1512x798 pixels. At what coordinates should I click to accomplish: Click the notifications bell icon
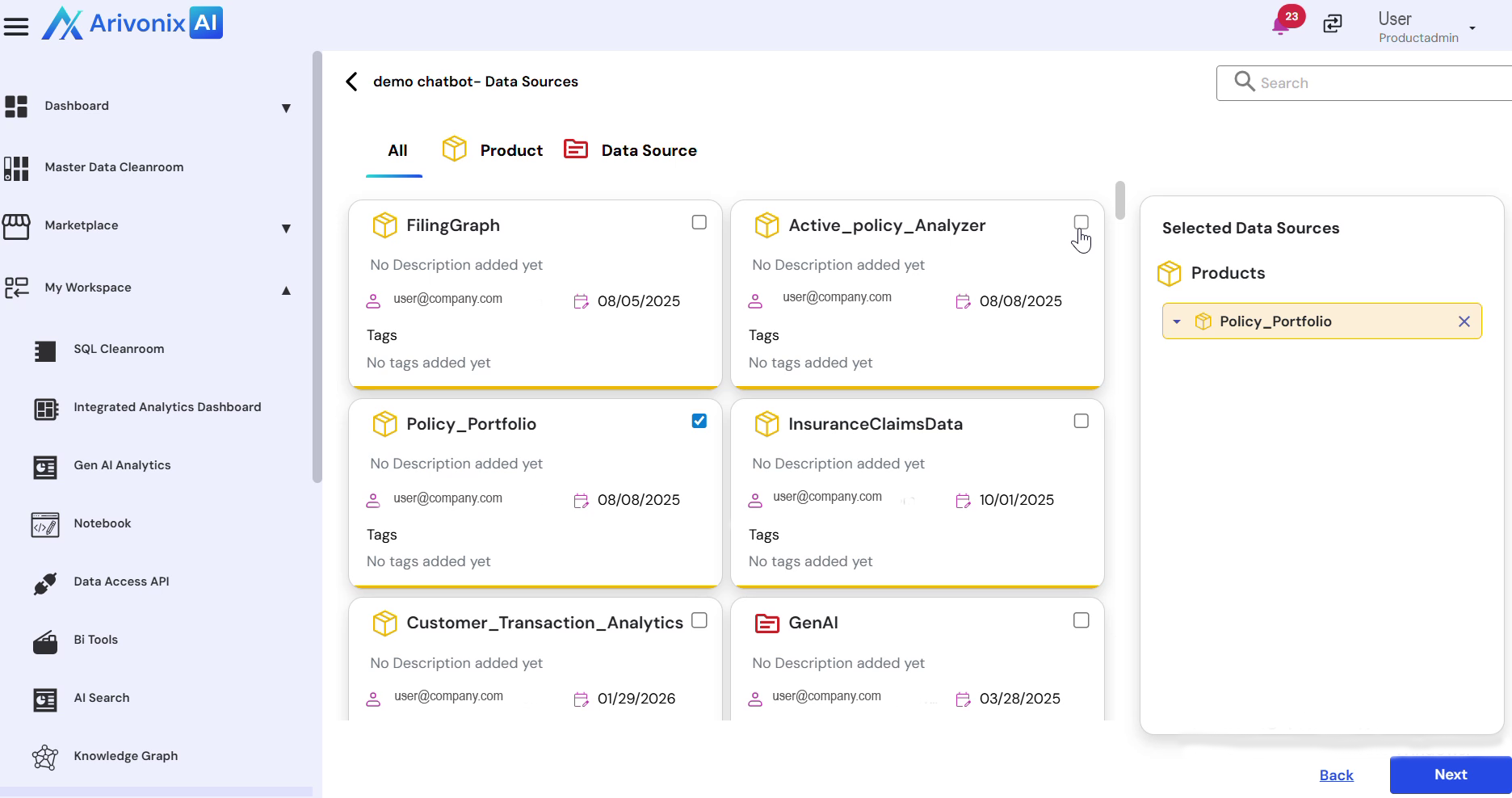1280,26
